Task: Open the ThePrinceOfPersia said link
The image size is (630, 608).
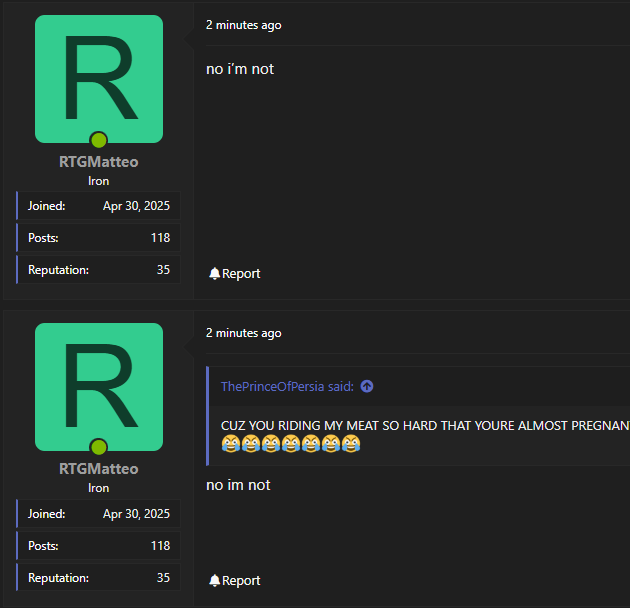Action: click(x=287, y=387)
